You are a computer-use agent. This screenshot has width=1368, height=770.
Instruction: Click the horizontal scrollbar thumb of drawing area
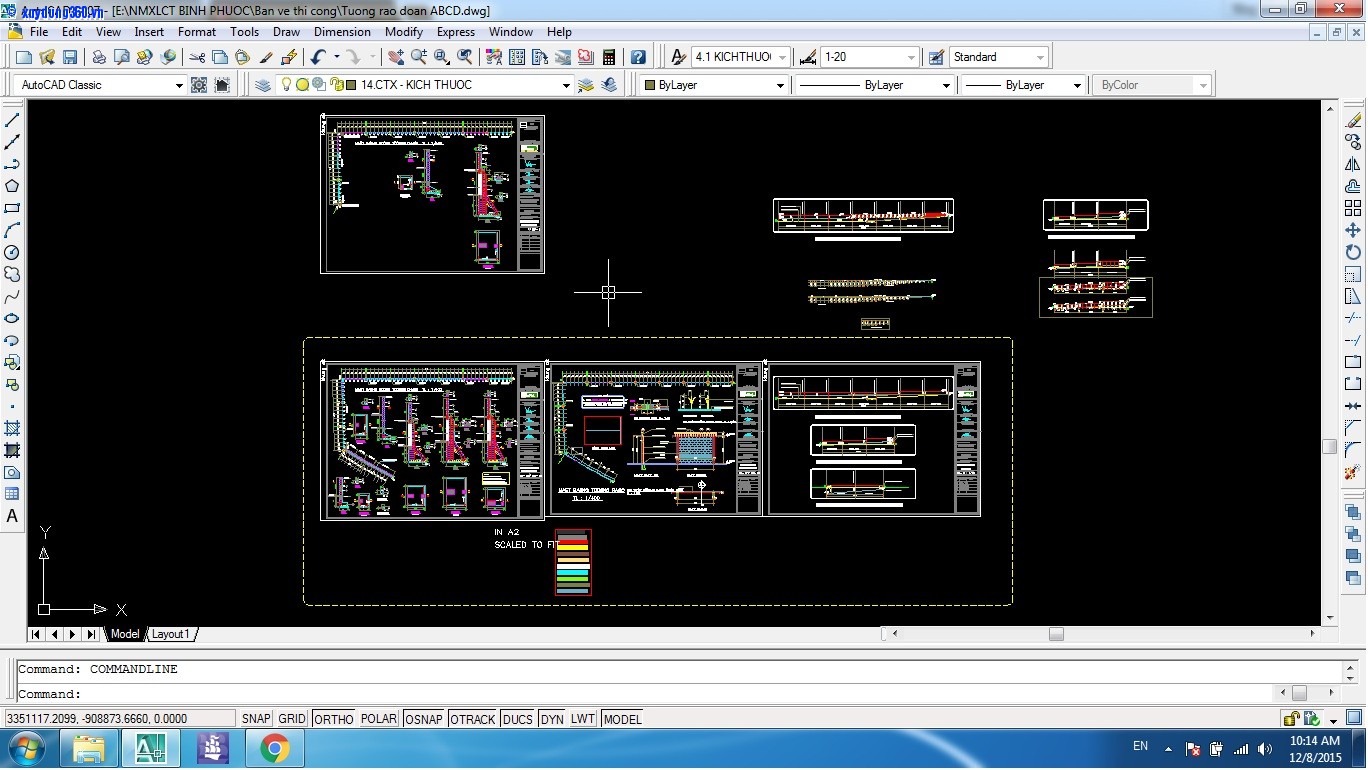coord(1056,634)
